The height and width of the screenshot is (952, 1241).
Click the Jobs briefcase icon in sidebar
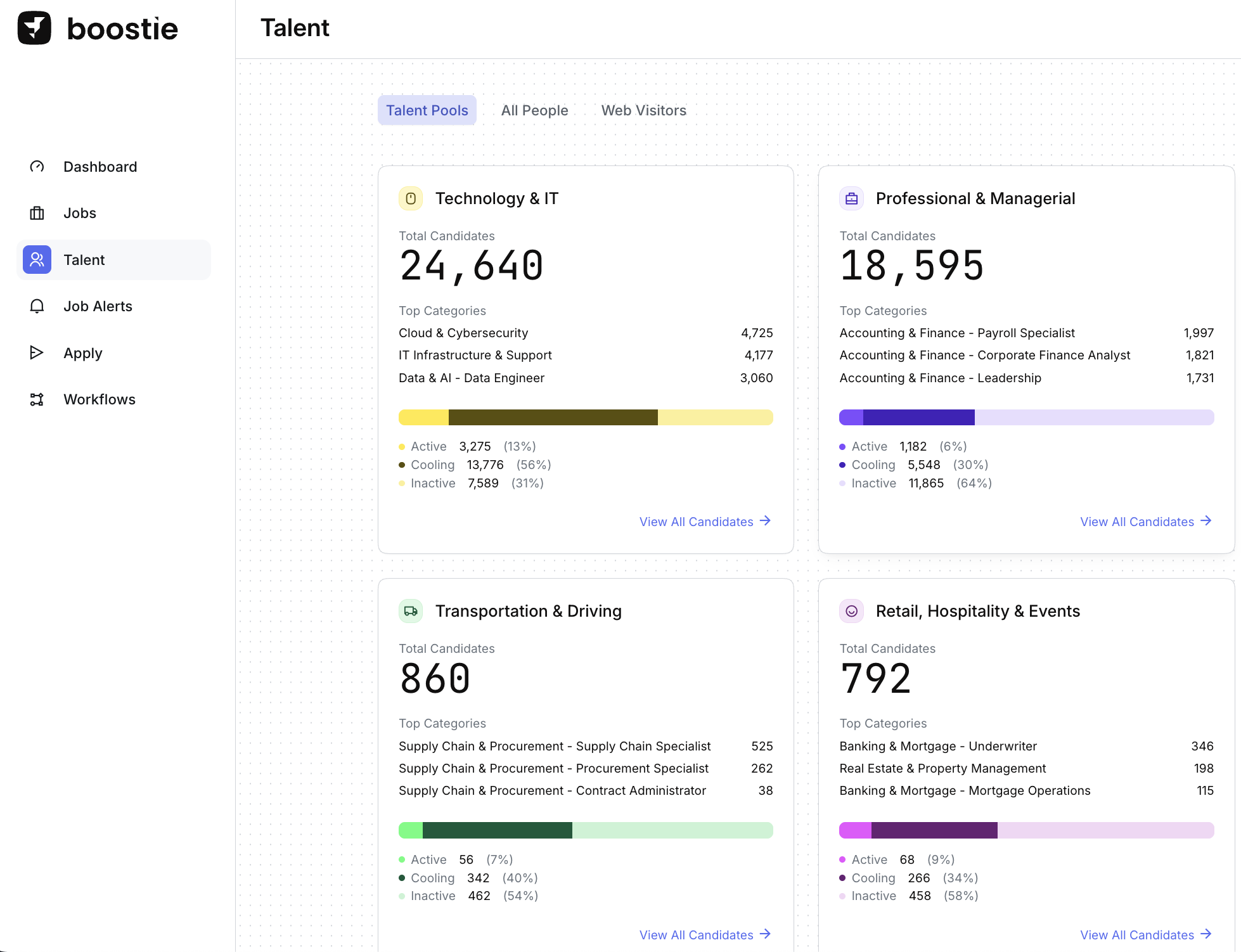[37, 213]
